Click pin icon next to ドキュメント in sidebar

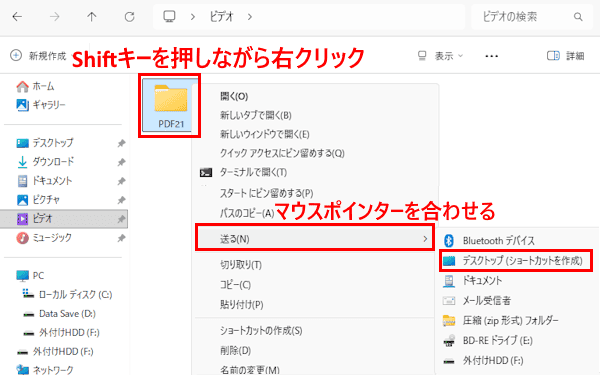[x=121, y=181]
